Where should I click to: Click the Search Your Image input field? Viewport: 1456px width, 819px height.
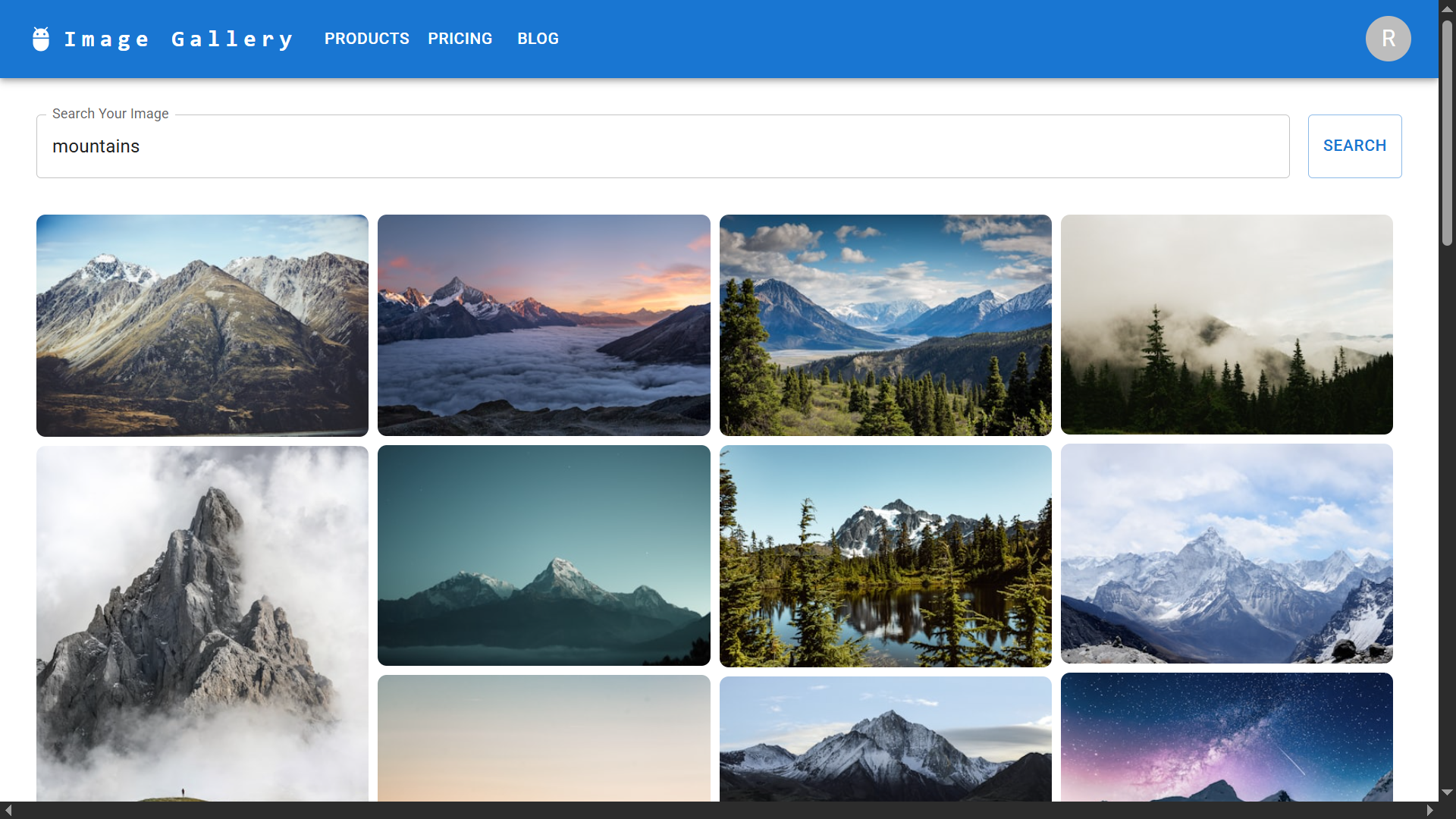click(x=662, y=146)
